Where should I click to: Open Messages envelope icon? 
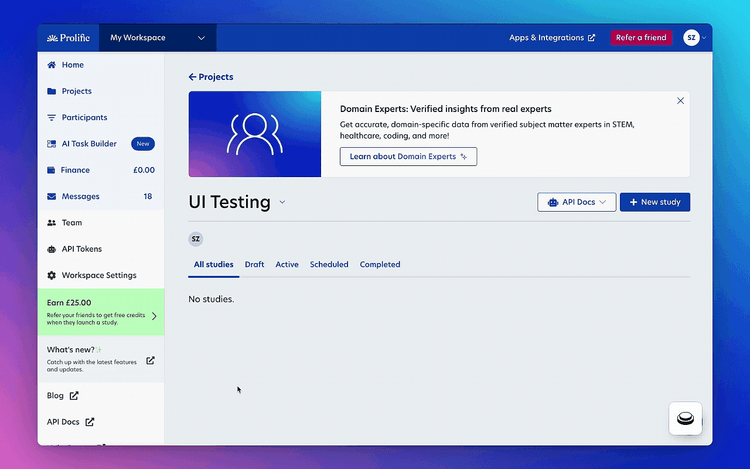(52, 196)
